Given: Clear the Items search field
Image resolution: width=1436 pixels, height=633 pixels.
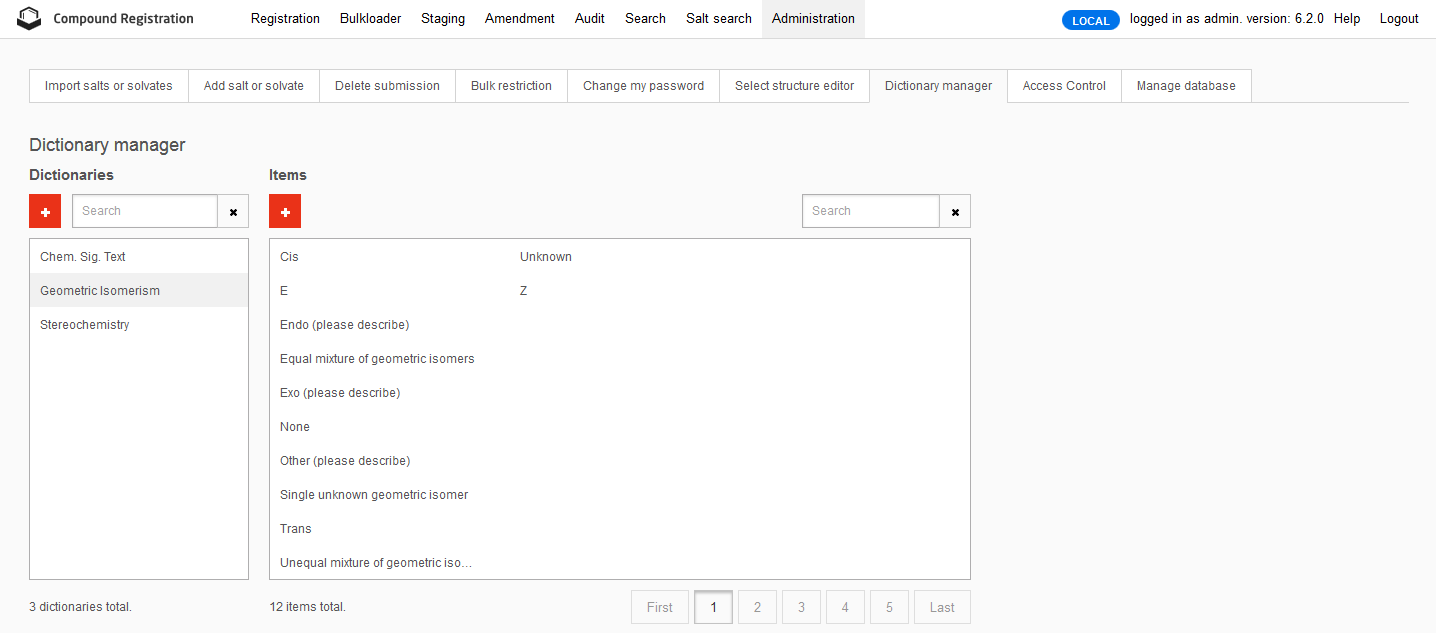Looking at the screenshot, I should click(955, 211).
